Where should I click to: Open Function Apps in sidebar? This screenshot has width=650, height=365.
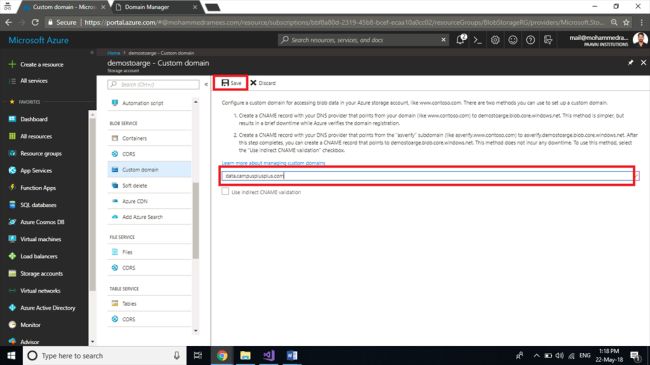(32, 188)
